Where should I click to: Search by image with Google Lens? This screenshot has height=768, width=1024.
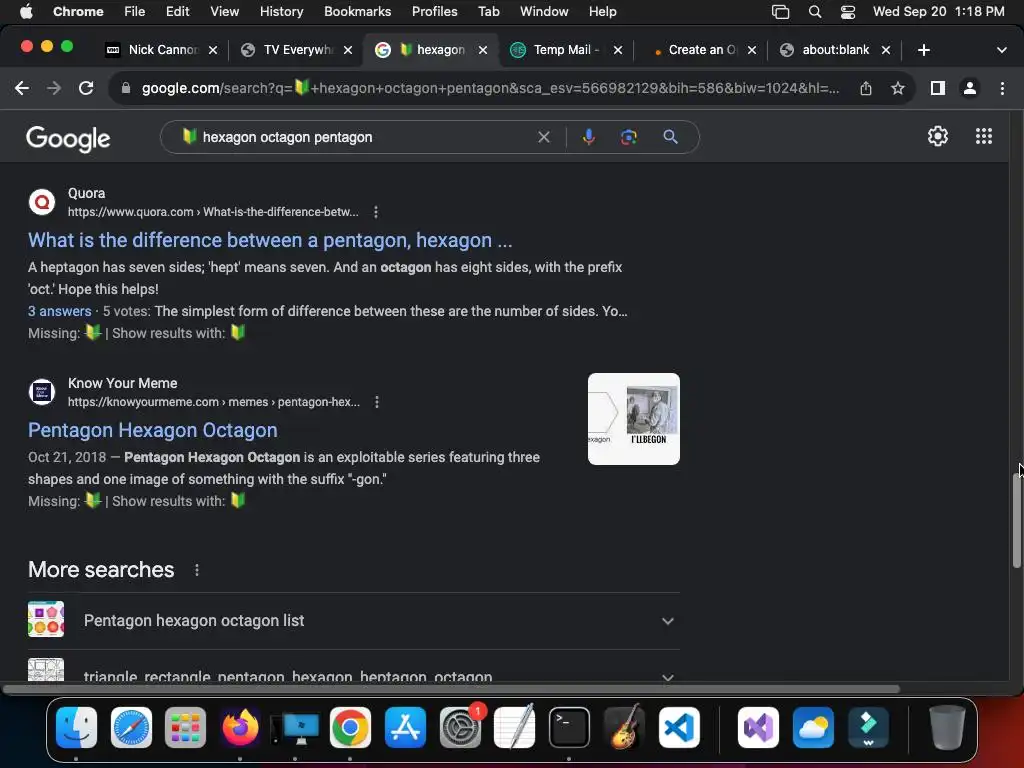click(x=628, y=137)
